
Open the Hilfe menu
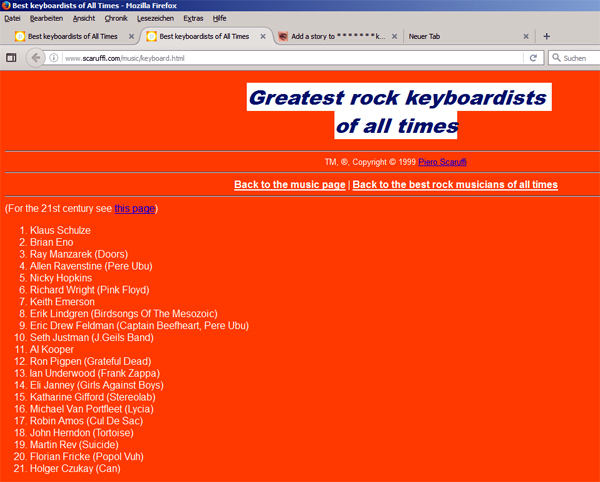click(220, 18)
